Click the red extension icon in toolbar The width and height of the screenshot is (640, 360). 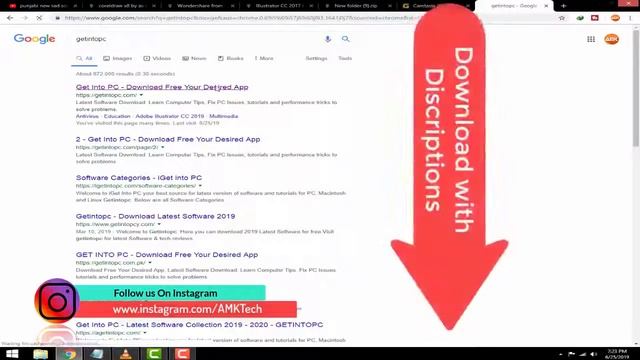point(595,18)
